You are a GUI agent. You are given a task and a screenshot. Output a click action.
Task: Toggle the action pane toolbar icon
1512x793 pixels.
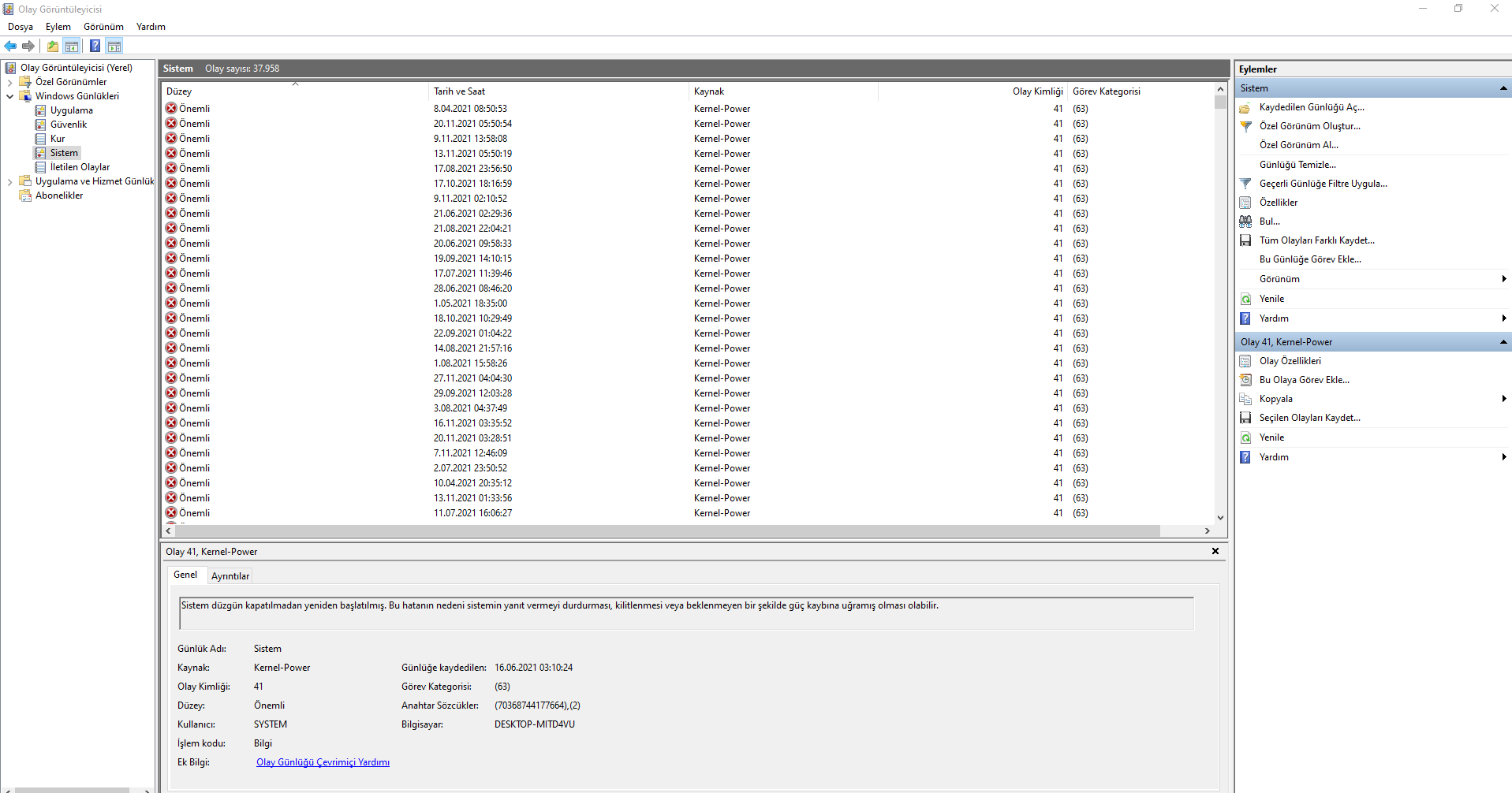tap(114, 46)
